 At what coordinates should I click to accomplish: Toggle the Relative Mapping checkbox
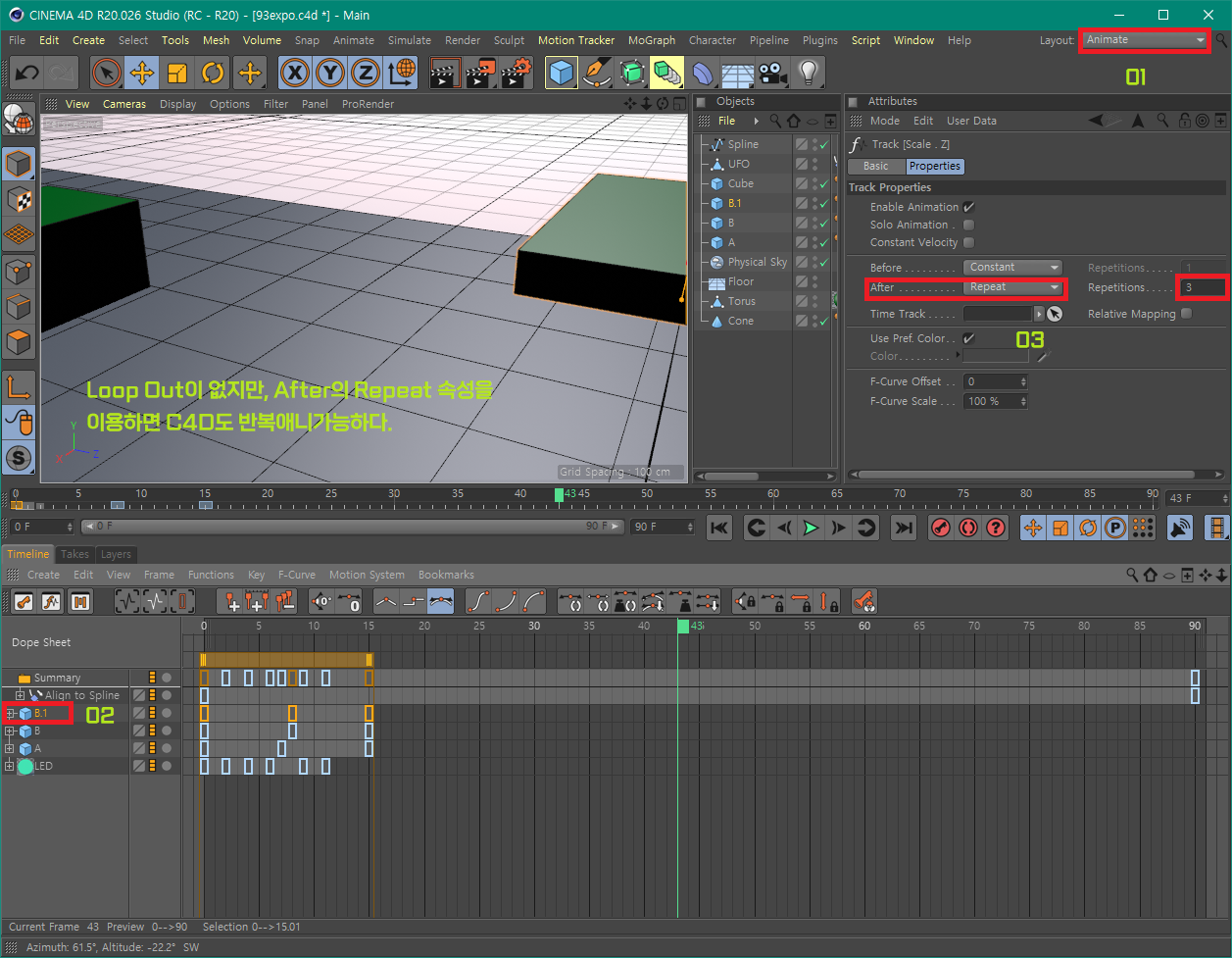coord(1187,314)
